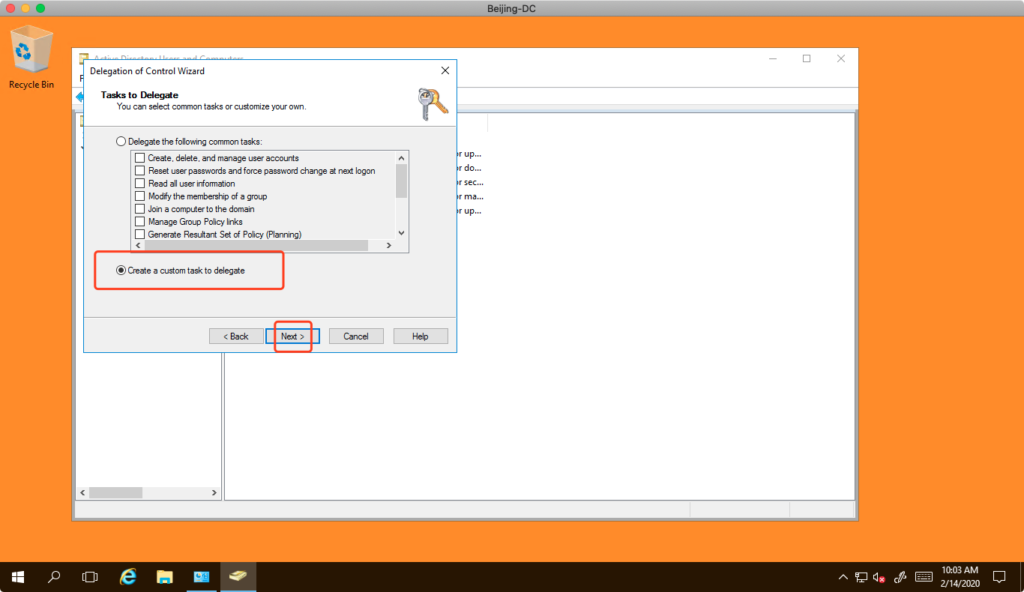Open Server Manager taskbar icon
This screenshot has height=592, width=1024.
[201, 577]
